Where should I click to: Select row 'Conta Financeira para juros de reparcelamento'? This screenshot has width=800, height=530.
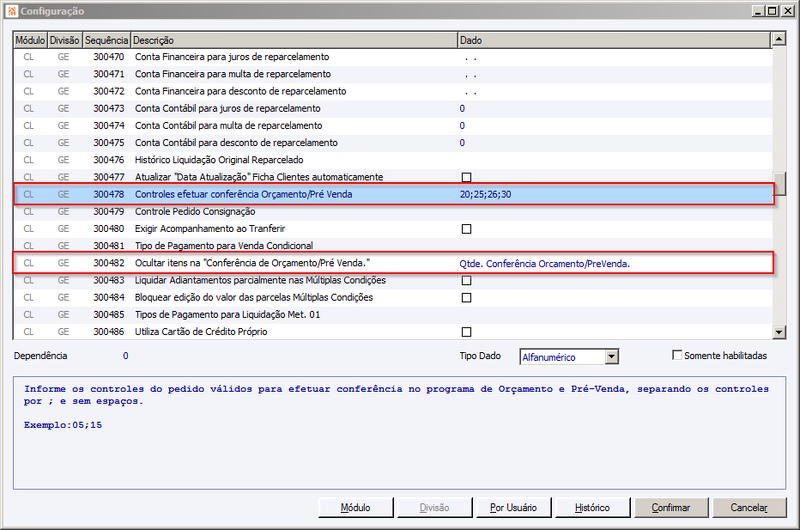392,57
